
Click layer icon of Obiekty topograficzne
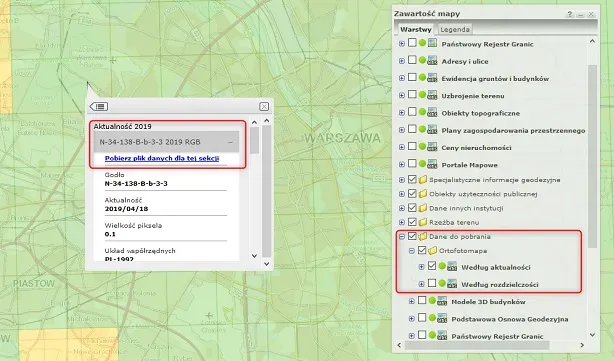pos(432,112)
